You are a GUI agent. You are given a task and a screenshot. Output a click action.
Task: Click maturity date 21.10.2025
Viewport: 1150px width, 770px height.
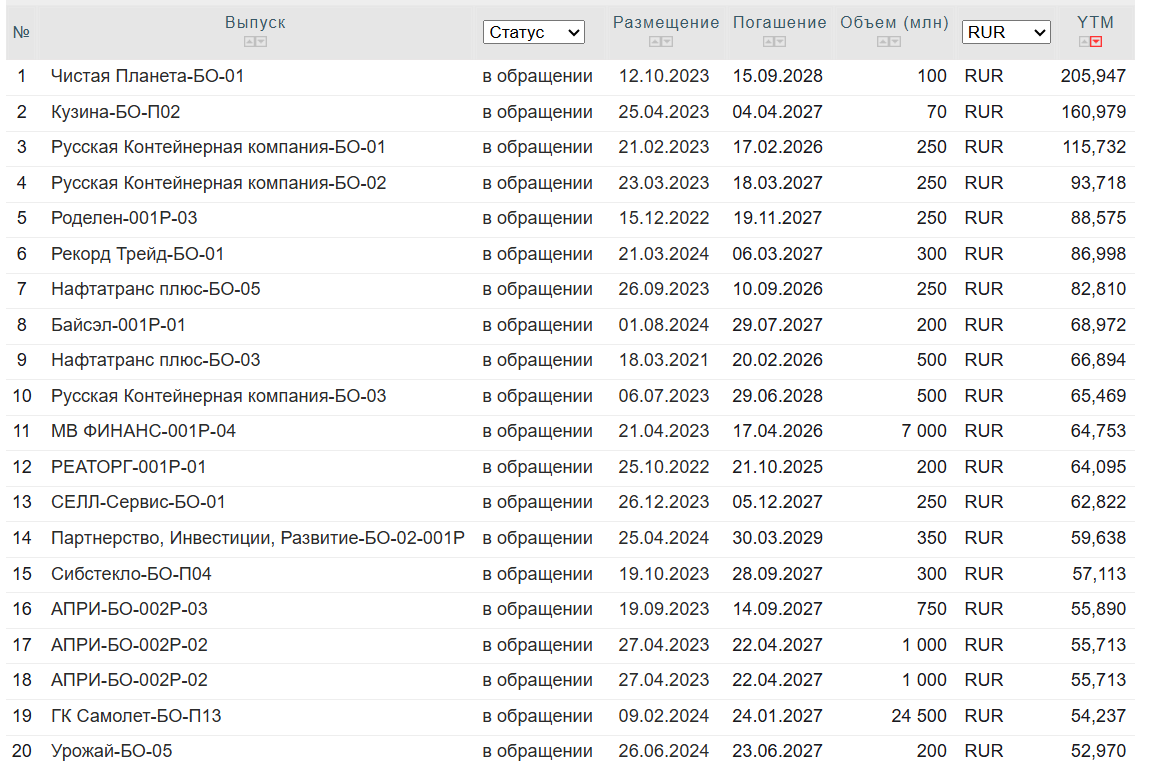777,468
